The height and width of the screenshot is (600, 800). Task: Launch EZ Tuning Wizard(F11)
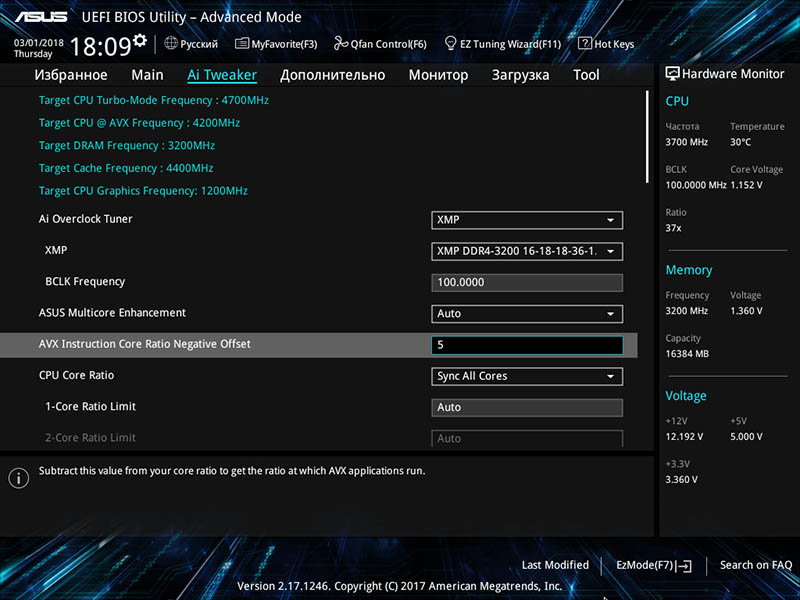[503, 44]
